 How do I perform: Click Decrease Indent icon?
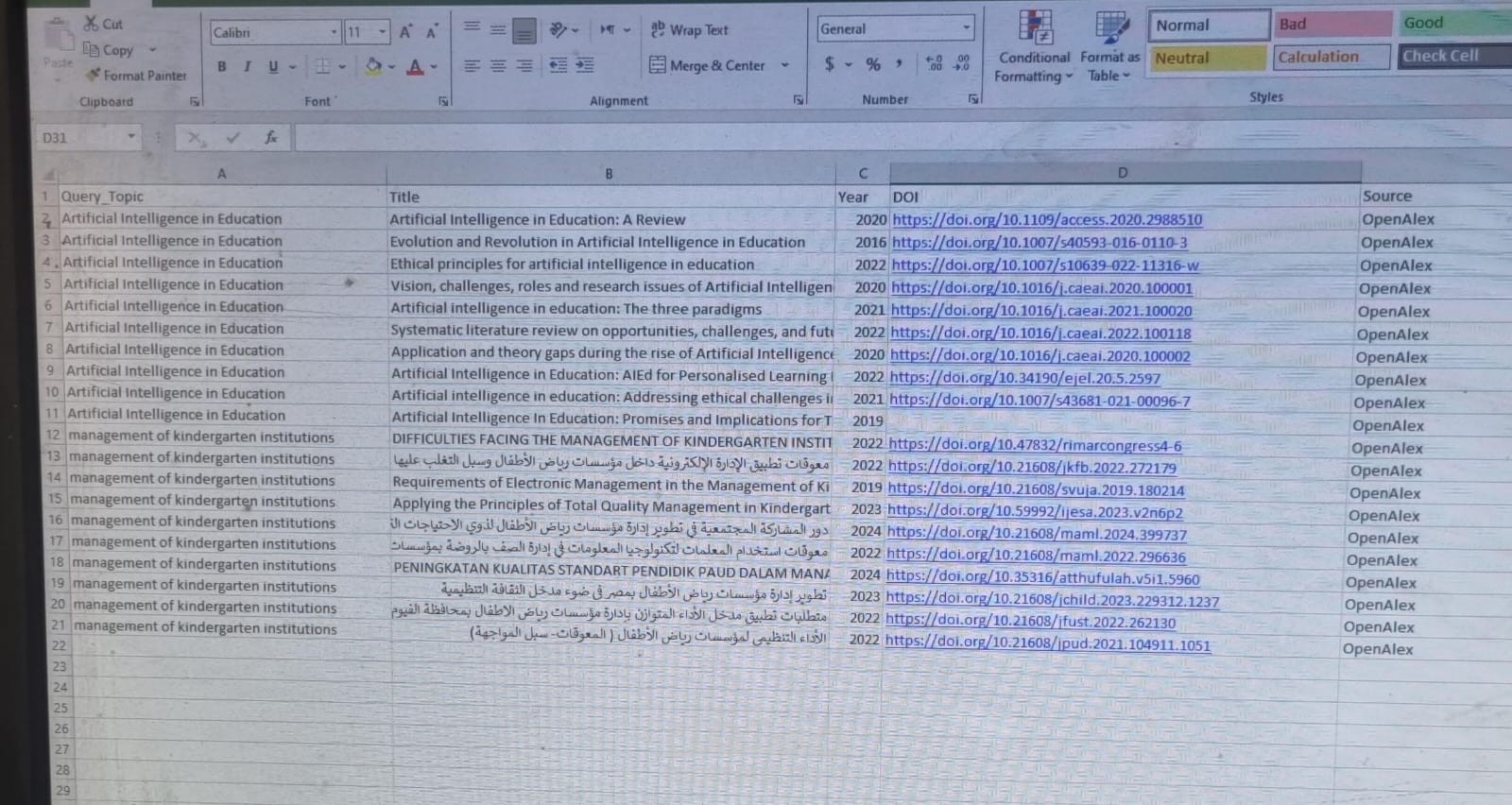tap(558, 64)
